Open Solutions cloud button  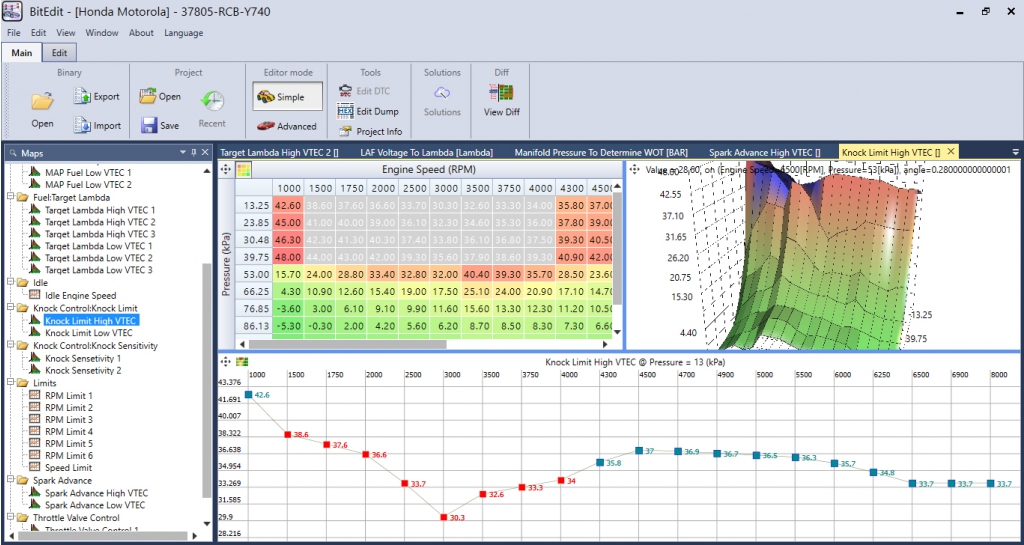[442, 101]
